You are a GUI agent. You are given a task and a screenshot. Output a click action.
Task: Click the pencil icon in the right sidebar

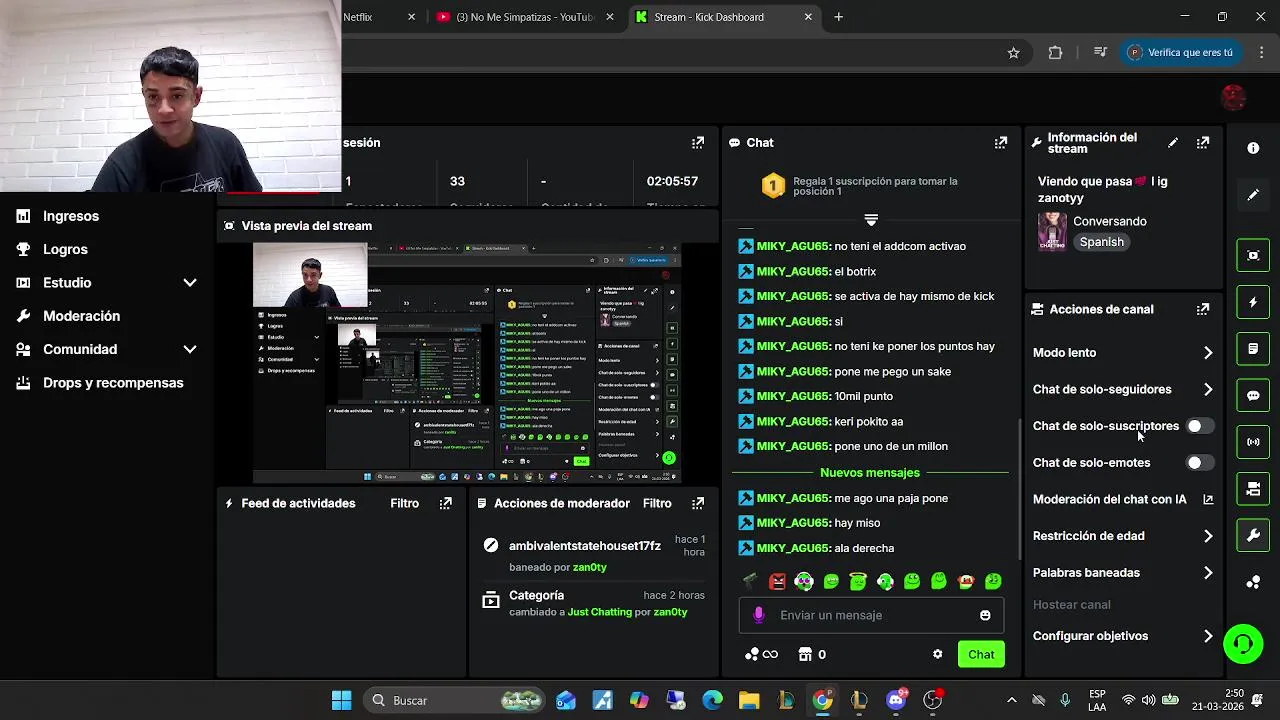pos(1253,195)
